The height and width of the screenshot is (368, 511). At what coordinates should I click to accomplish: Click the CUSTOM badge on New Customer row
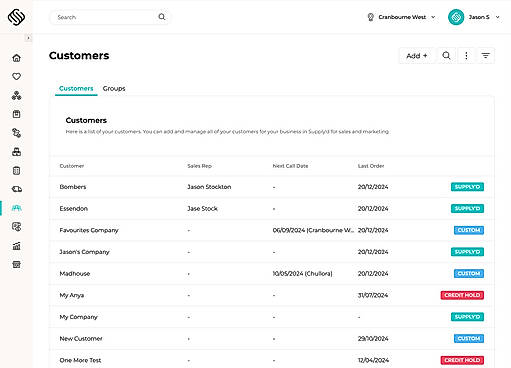click(x=469, y=338)
